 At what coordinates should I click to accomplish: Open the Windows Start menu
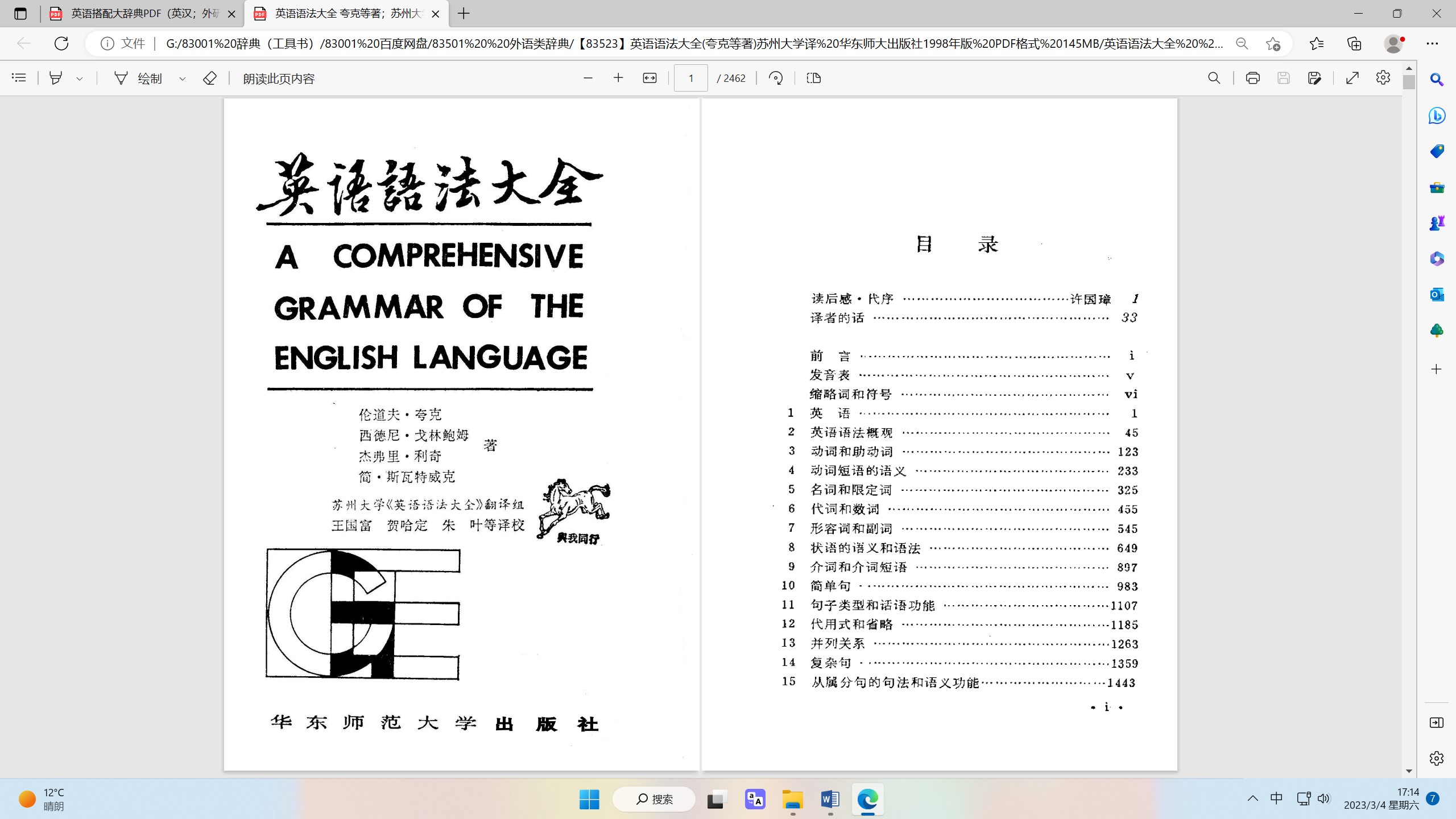coord(589,799)
